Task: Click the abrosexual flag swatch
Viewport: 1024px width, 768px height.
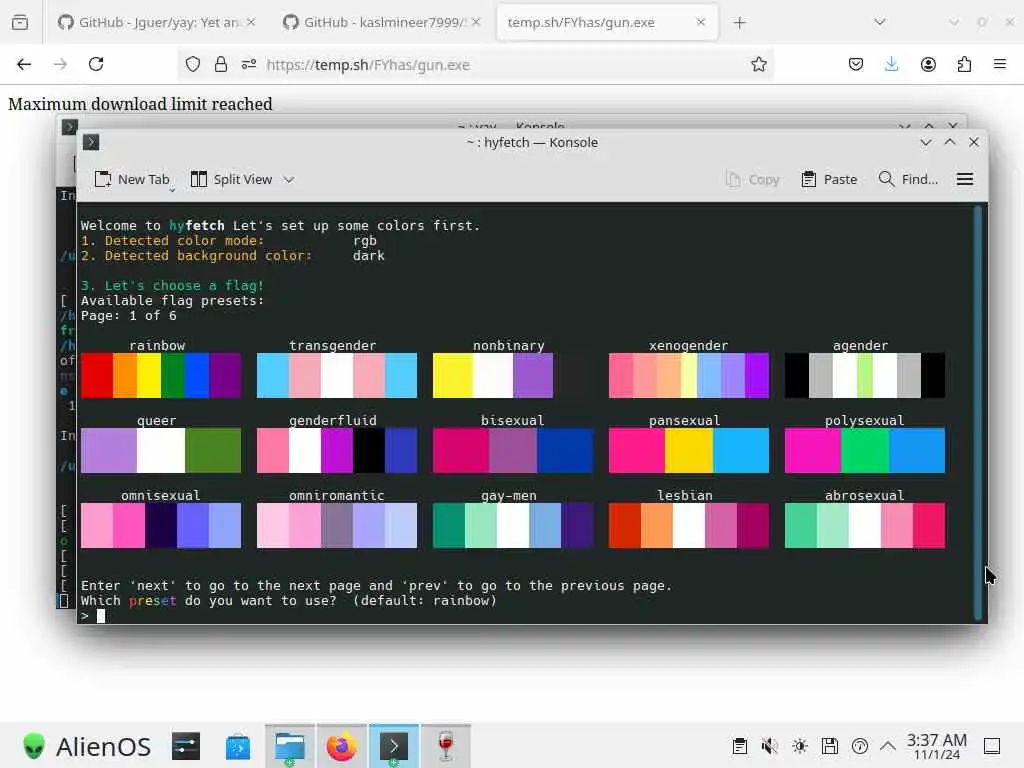Action: [x=865, y=526]
